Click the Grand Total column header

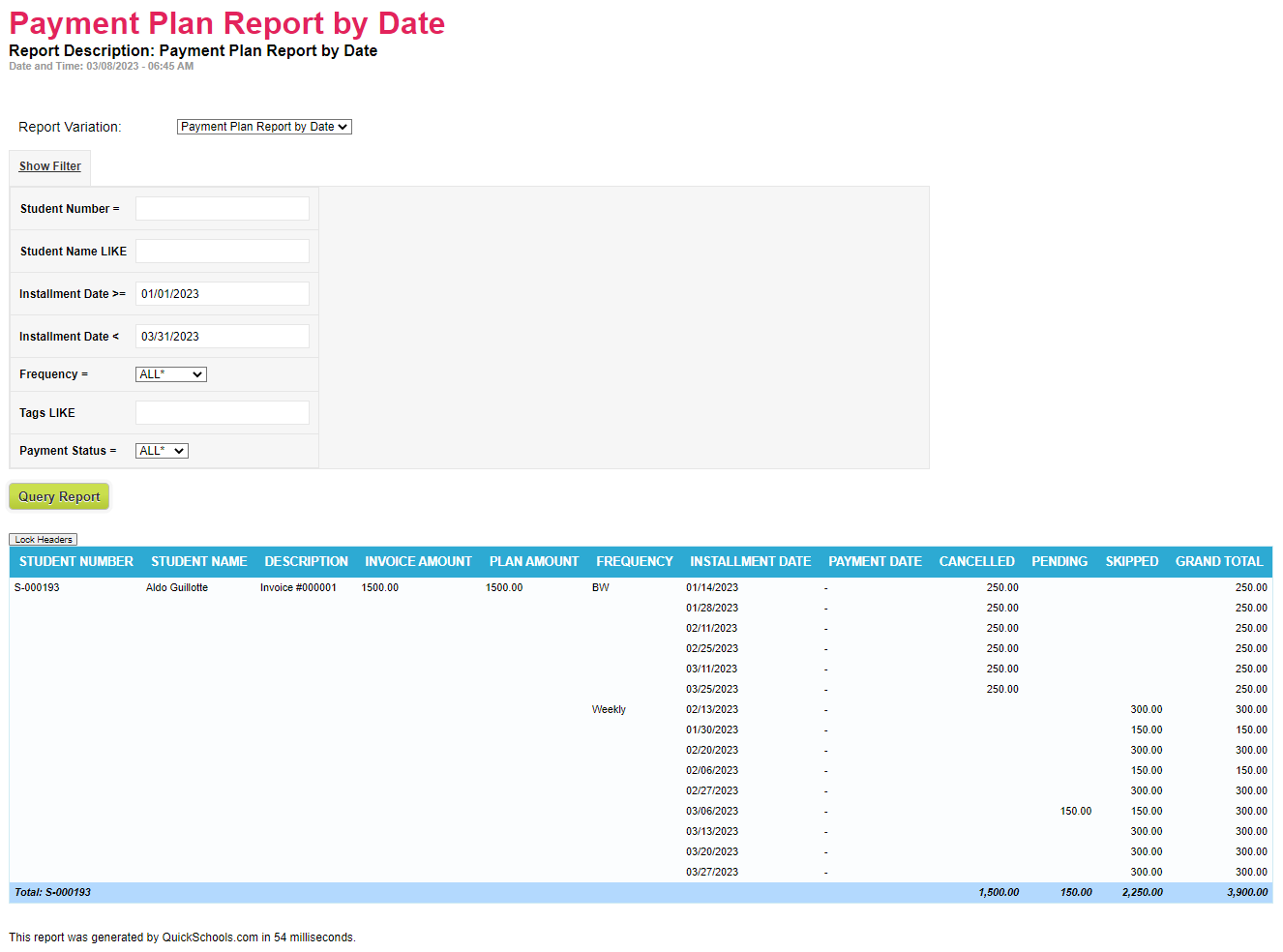pyautogui.click(x=1218, y=562)
